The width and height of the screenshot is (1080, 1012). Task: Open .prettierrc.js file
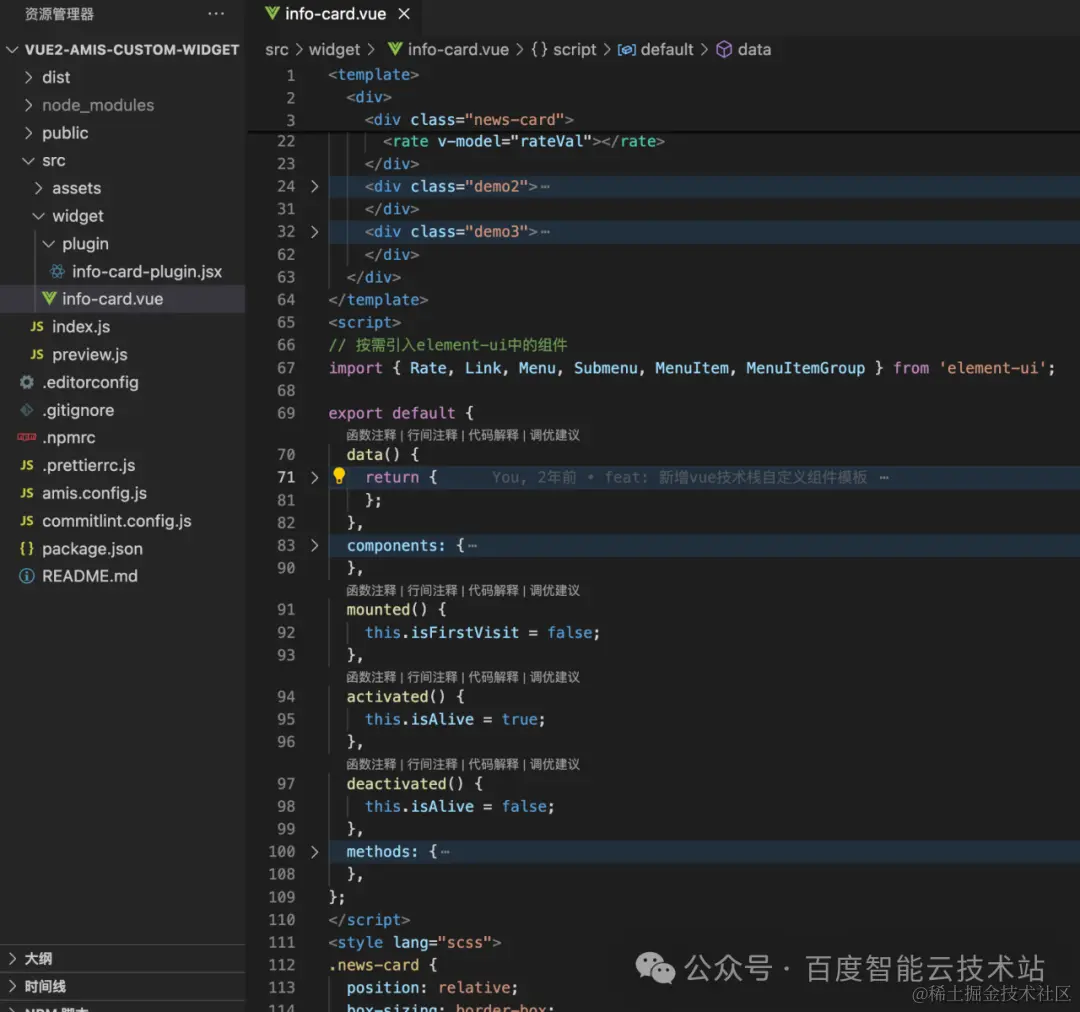[89, 465]
